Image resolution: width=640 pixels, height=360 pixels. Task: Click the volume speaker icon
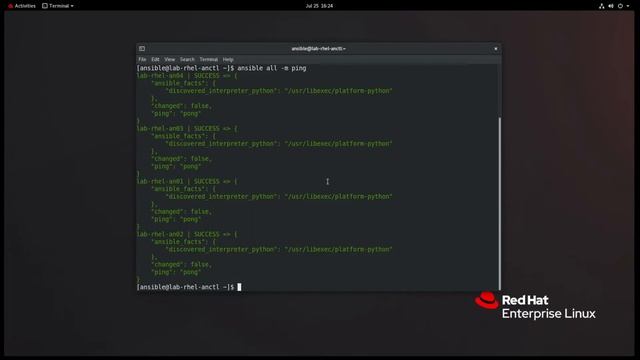[611, 6]
